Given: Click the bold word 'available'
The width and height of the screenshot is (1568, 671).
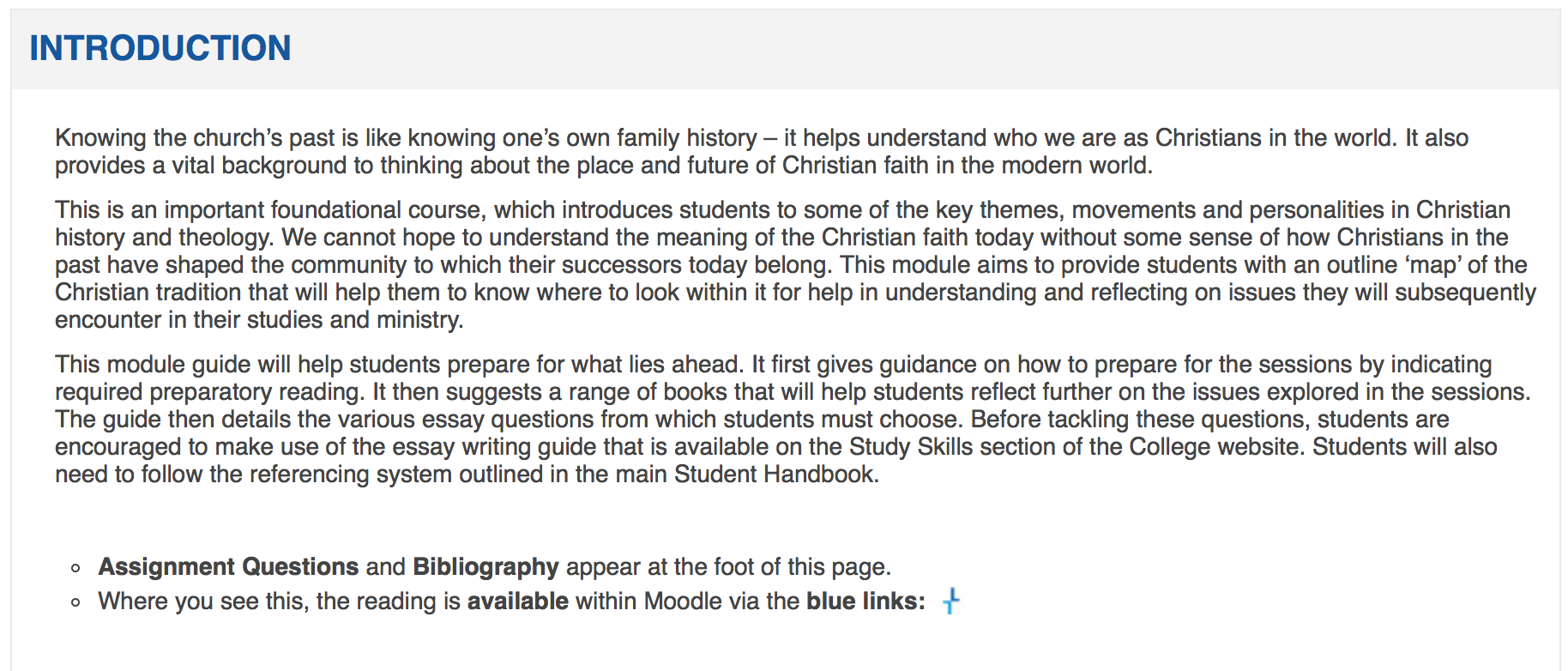Looking at the screenshot, I should (x=517, y=601).
